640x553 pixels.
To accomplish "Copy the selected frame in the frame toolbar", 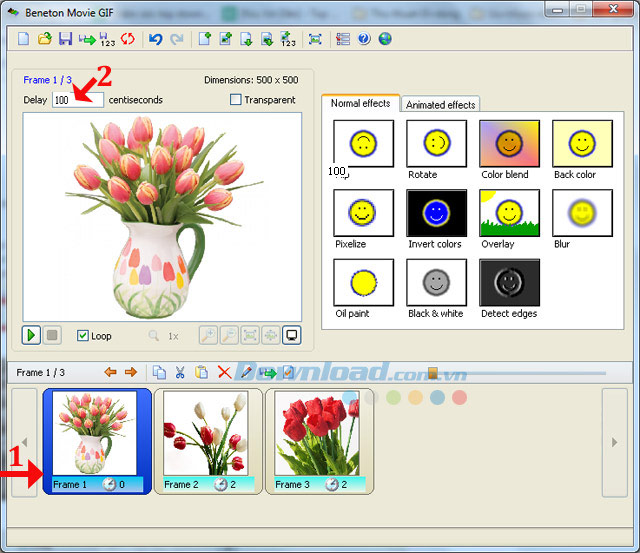I will (x=159, y=373).
